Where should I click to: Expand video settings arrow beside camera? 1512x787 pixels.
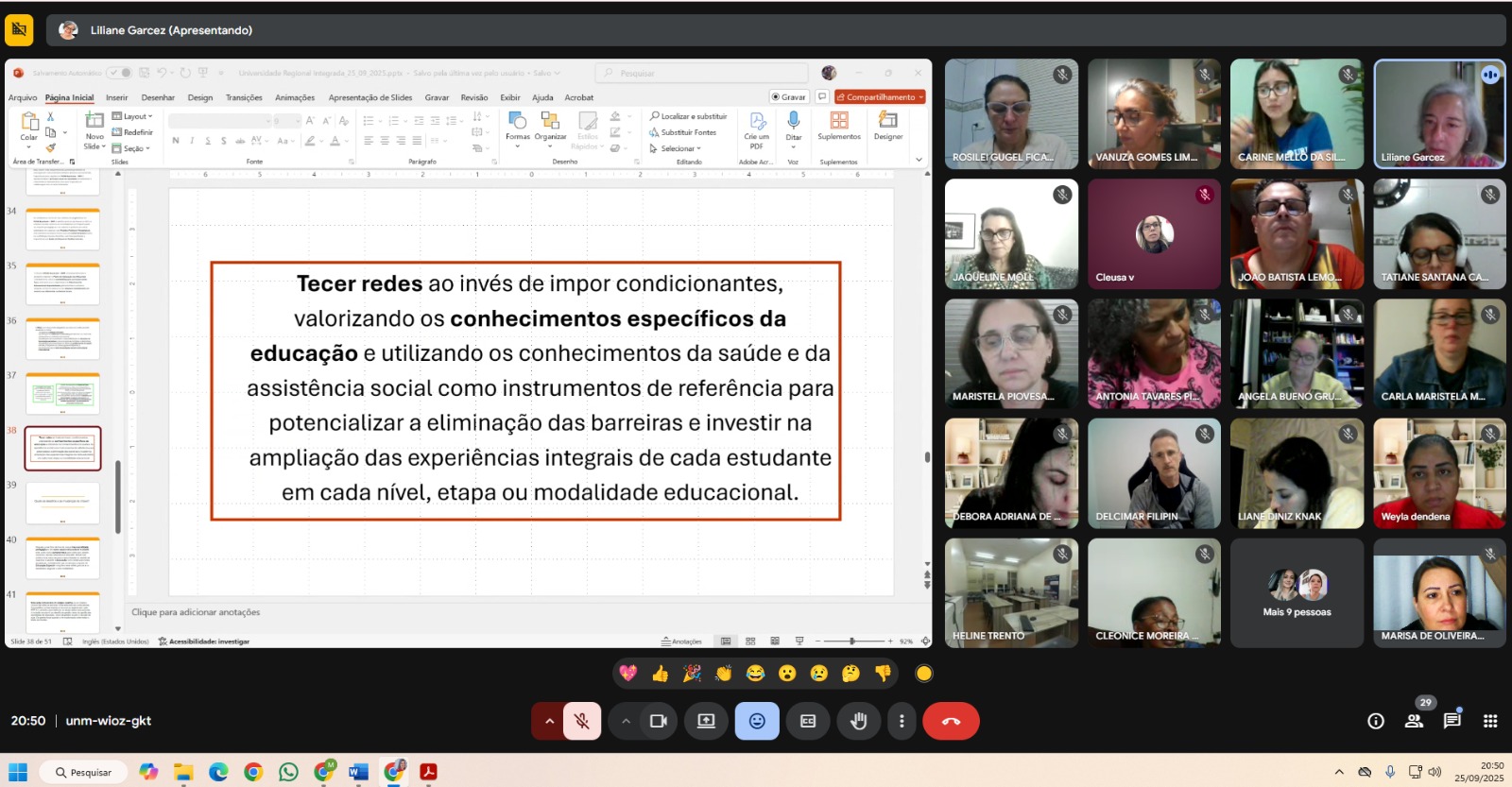point(626,721)
